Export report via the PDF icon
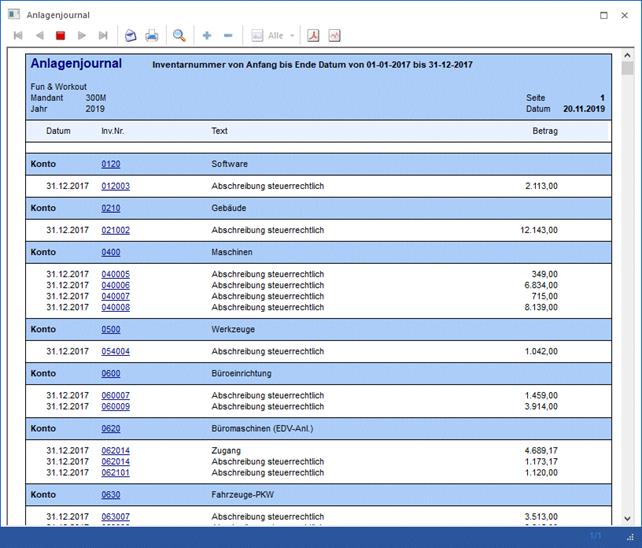The image size is (642, 548). coord(313,36)
